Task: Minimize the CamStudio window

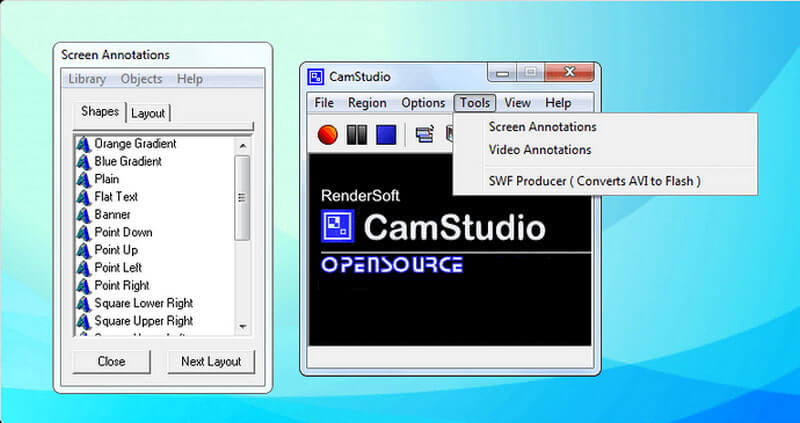Action: coord(503,73)
